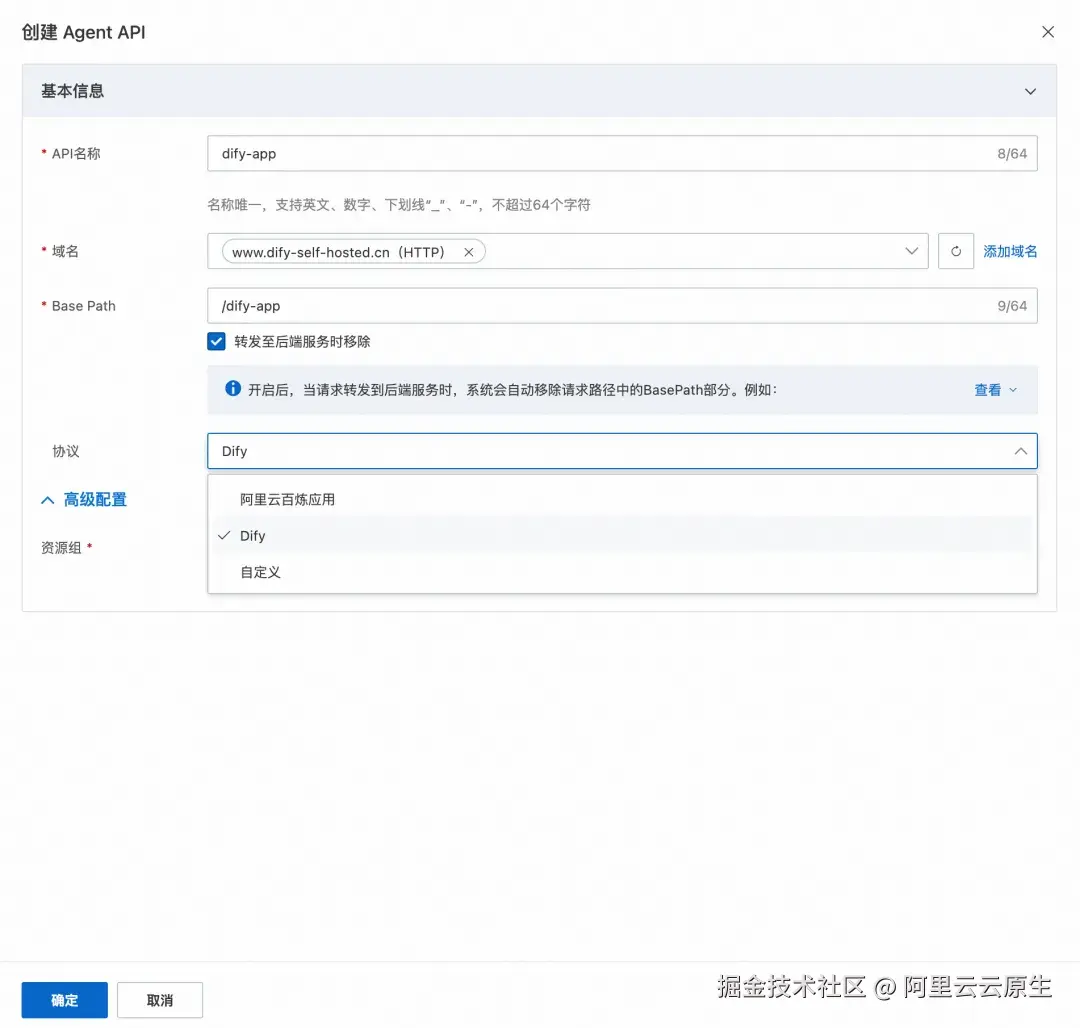Click the blue info icon in notice
The height and width of the screenshot is (1028, 1080).
(x=233, y=388)
